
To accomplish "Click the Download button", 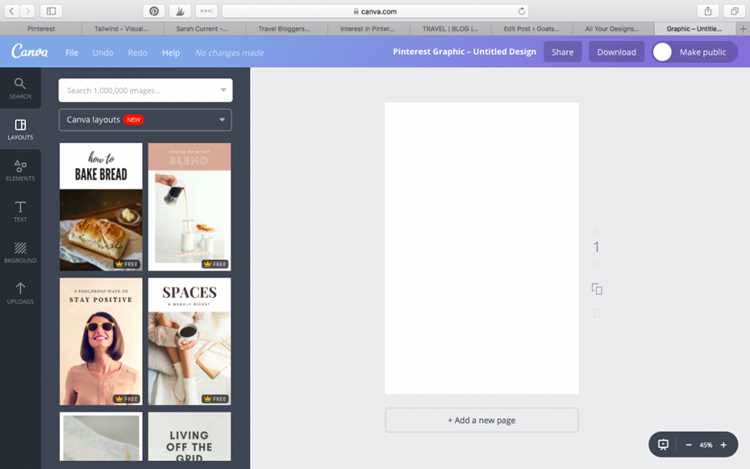I will point(617,52).
